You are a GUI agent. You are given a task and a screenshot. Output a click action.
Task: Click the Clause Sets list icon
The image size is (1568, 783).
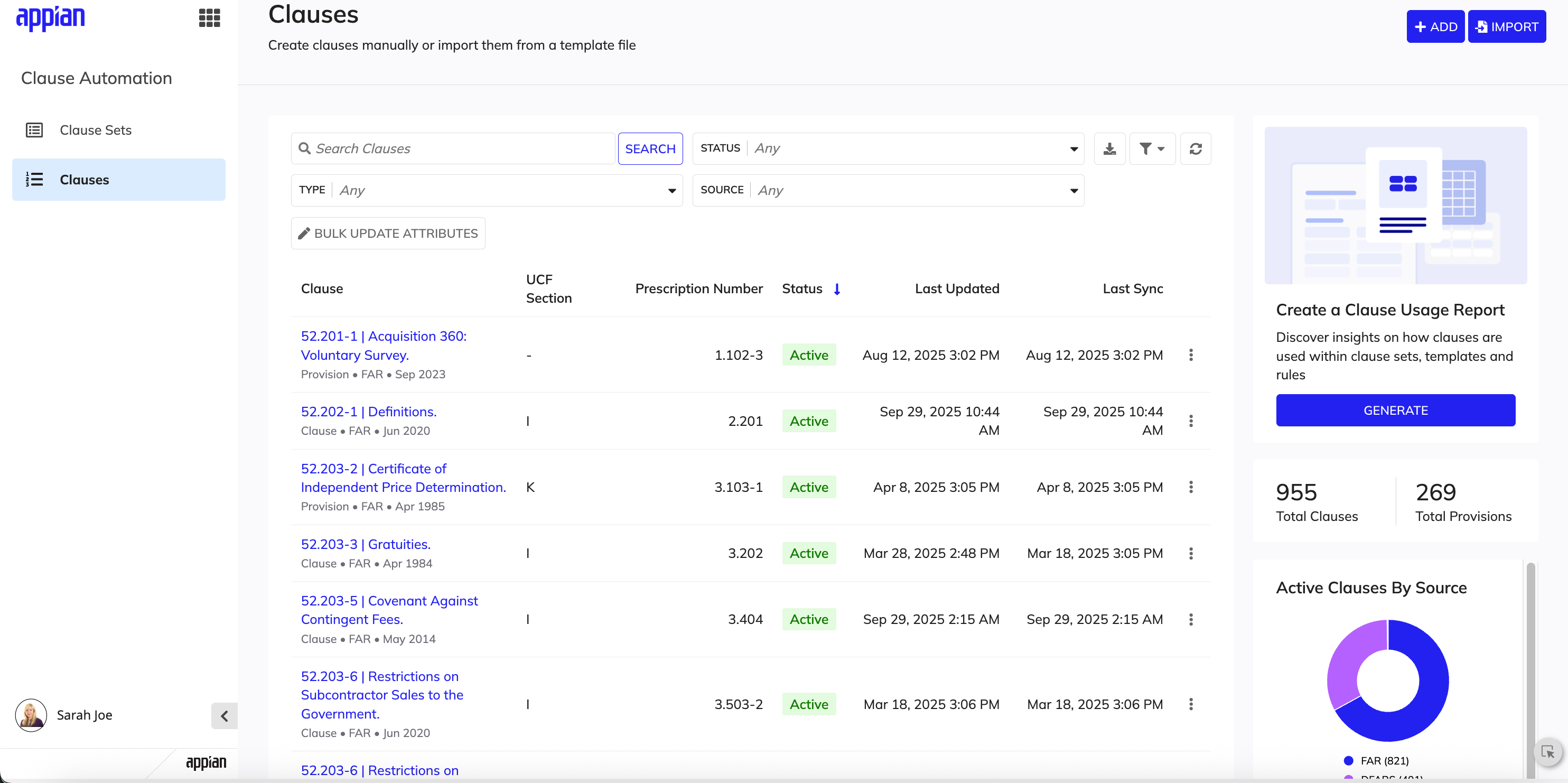(34, 129)
